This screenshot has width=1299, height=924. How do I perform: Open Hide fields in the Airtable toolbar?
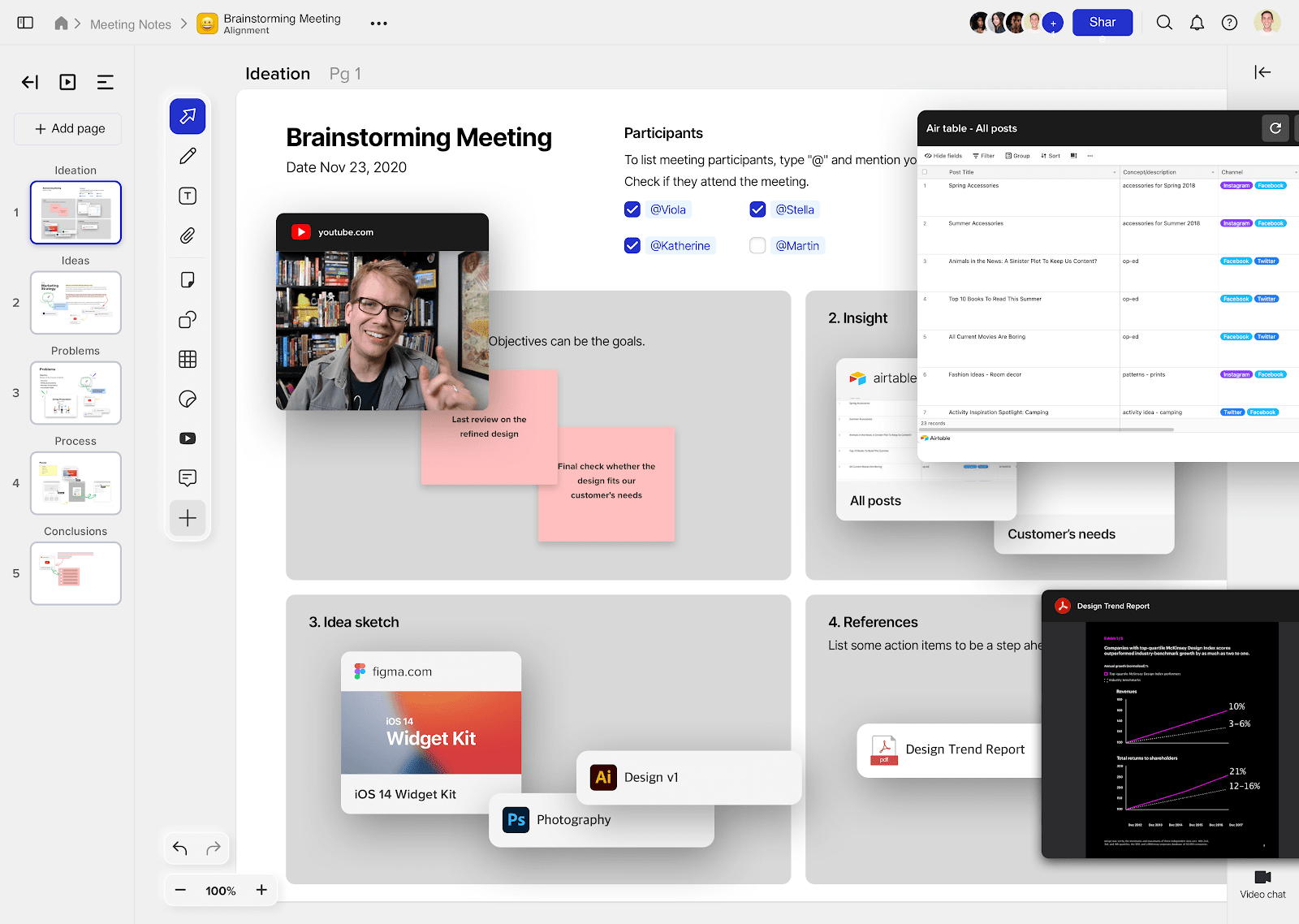943,156
